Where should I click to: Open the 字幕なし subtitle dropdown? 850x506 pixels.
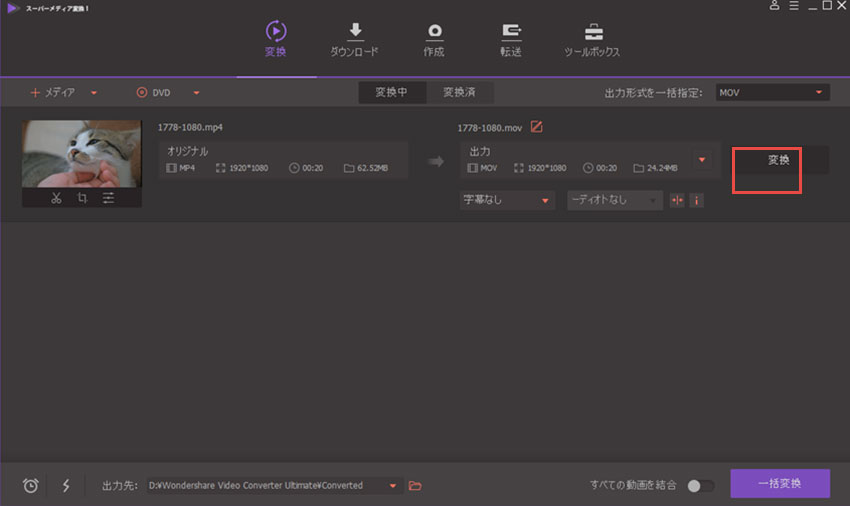[x=507, y=200]
